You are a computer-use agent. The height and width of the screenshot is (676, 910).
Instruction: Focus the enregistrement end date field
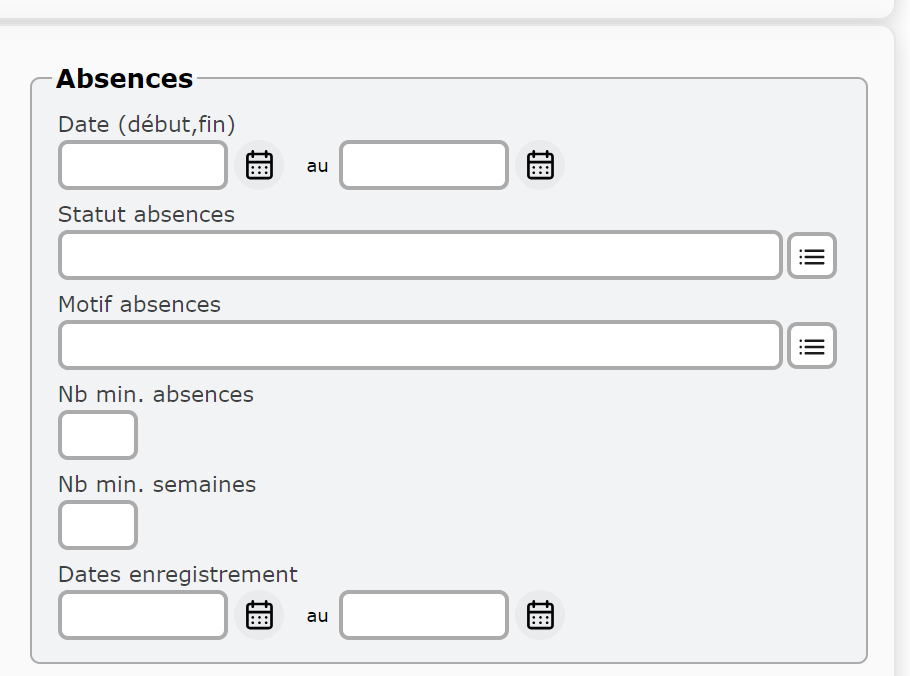pyautogui.click(x=424, y=615)
